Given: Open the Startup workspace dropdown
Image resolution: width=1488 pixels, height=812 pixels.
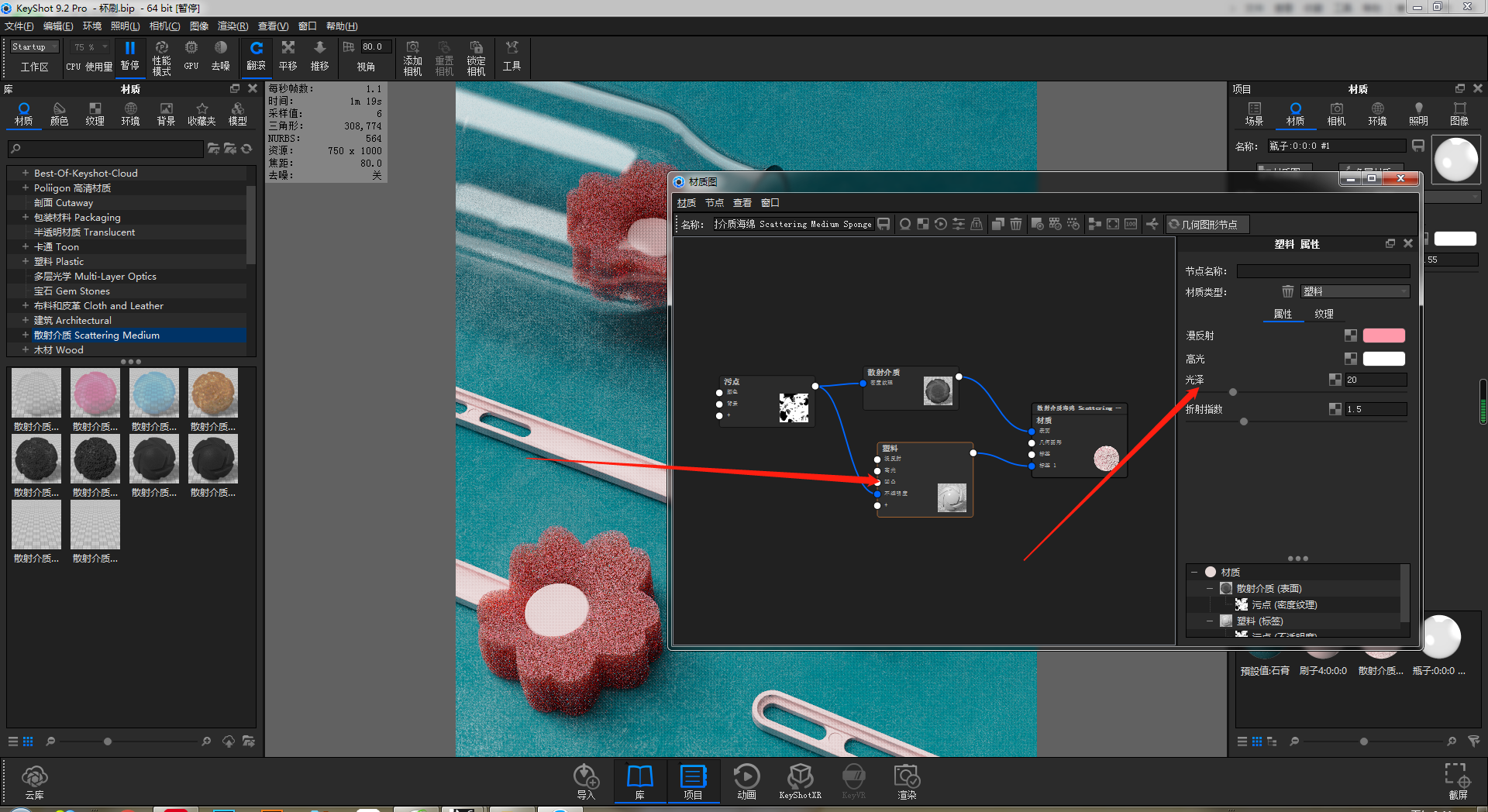Looking at the screenshot, I should (33, 46).
